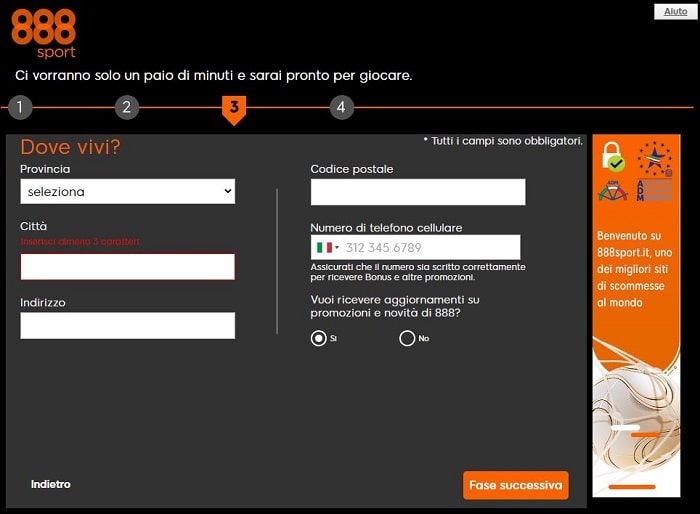Click the red 'Inserisci almeno 3 caratteri' error
Screen dimensions: 700x514
pos(80,242)
